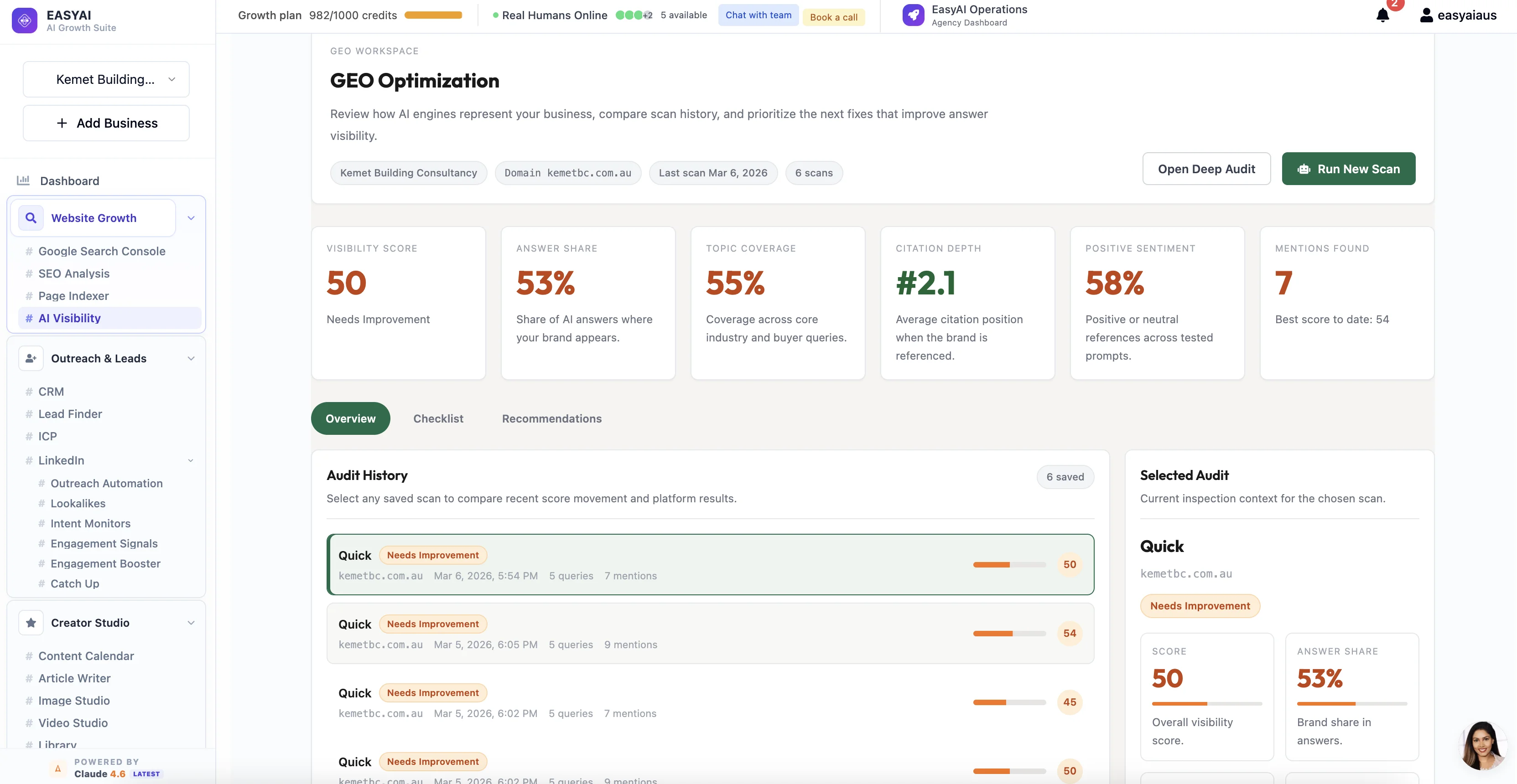This screenshot has height=784, width=1517.
Task: Click the EasyAI Operations rocket icon
Action: coord(913,15)
